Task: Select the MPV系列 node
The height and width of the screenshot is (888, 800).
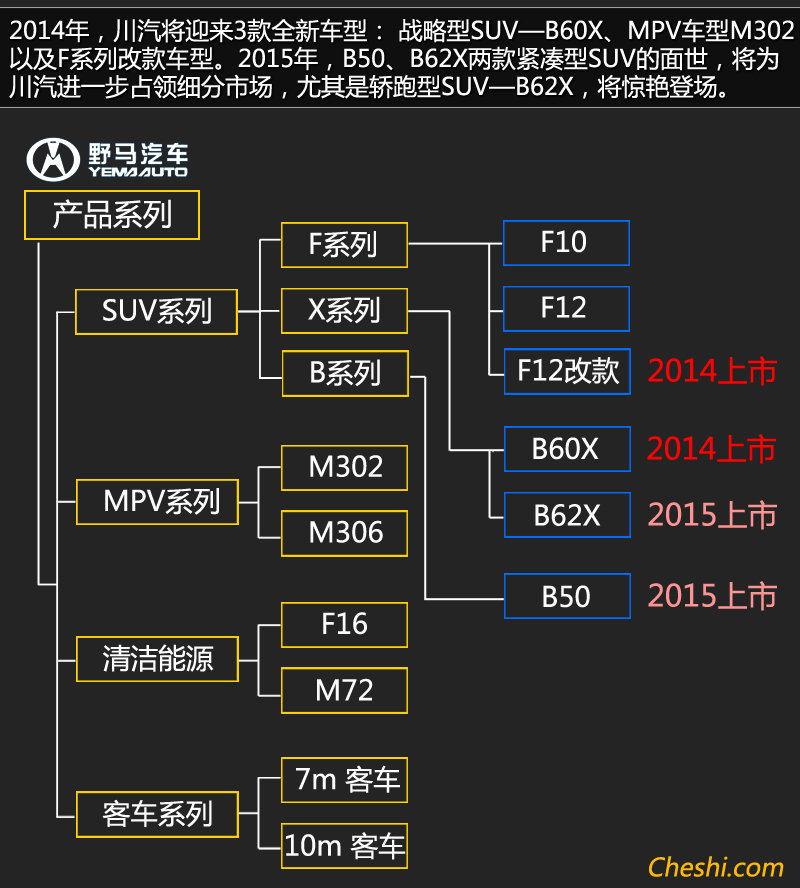Action: (x=157, y=502)
